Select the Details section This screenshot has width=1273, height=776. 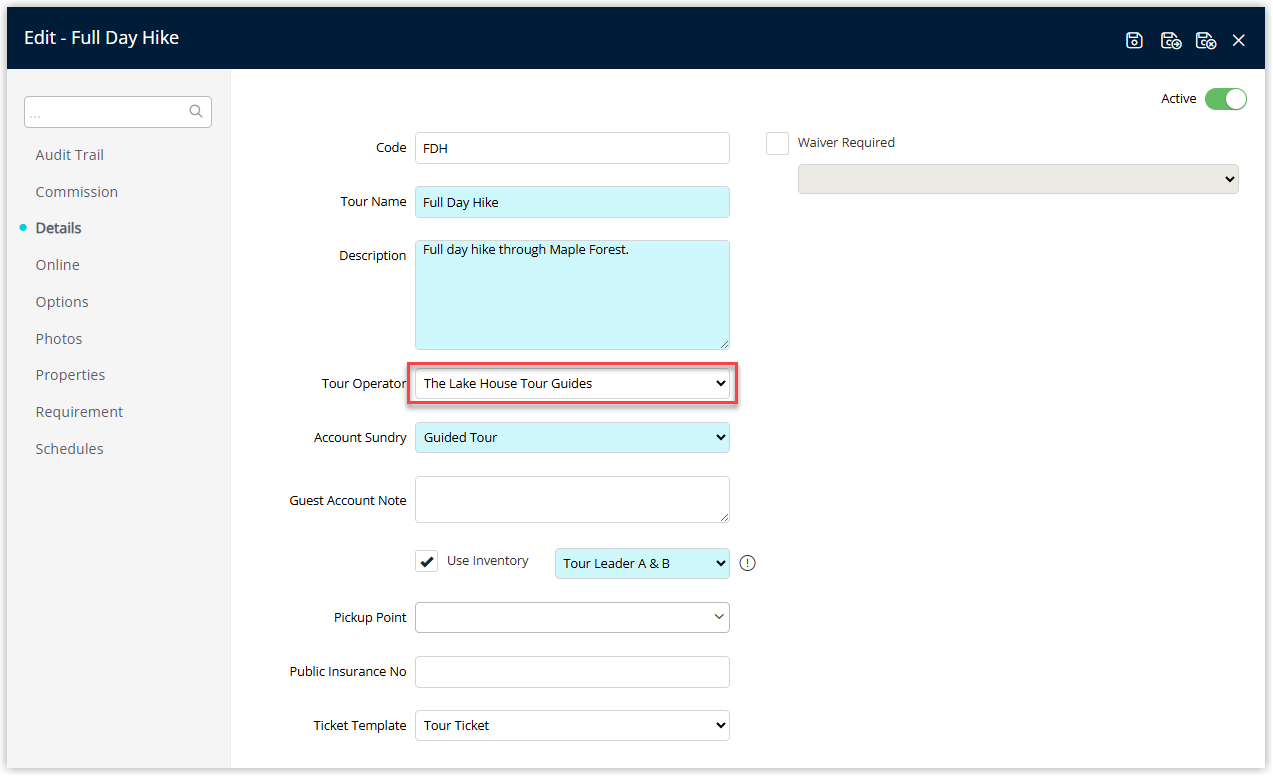point(59,228)
